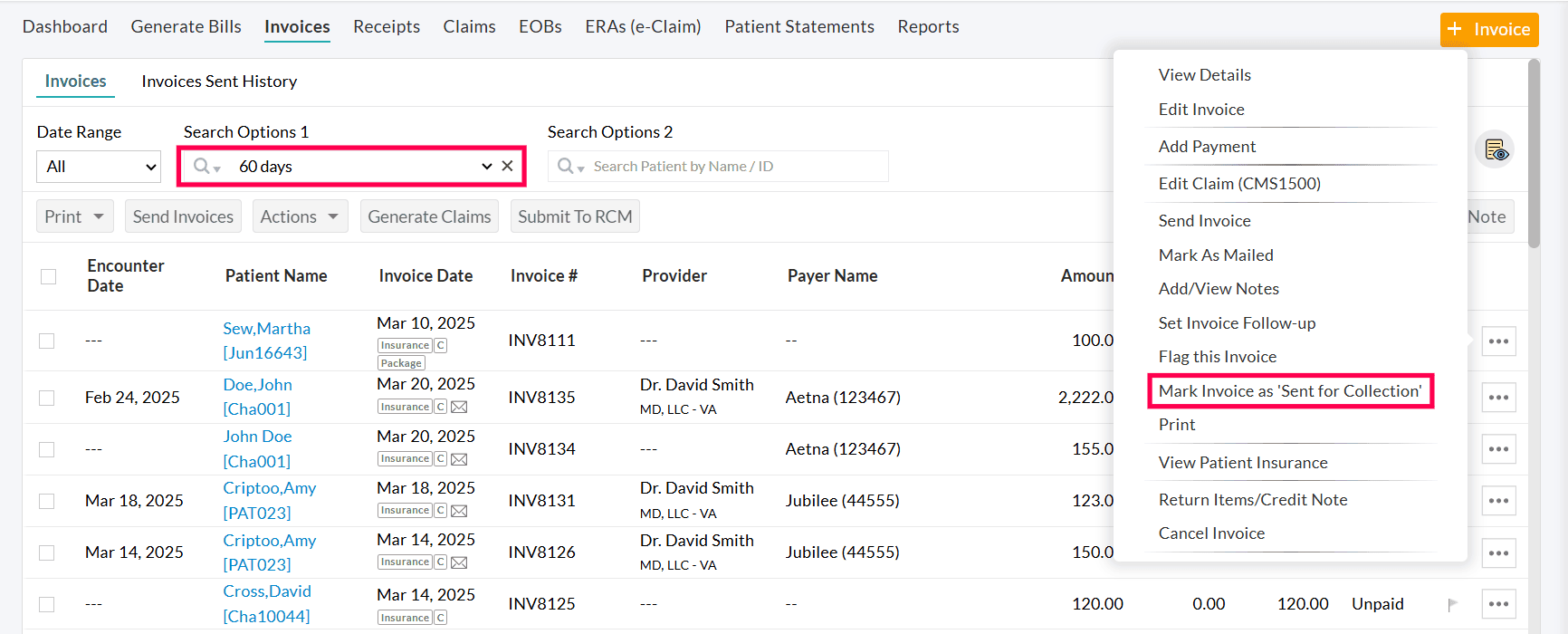Choose 'Mark Invoice as Sent for Collection'
1568x634 pixels.
tap(1289, 391)
